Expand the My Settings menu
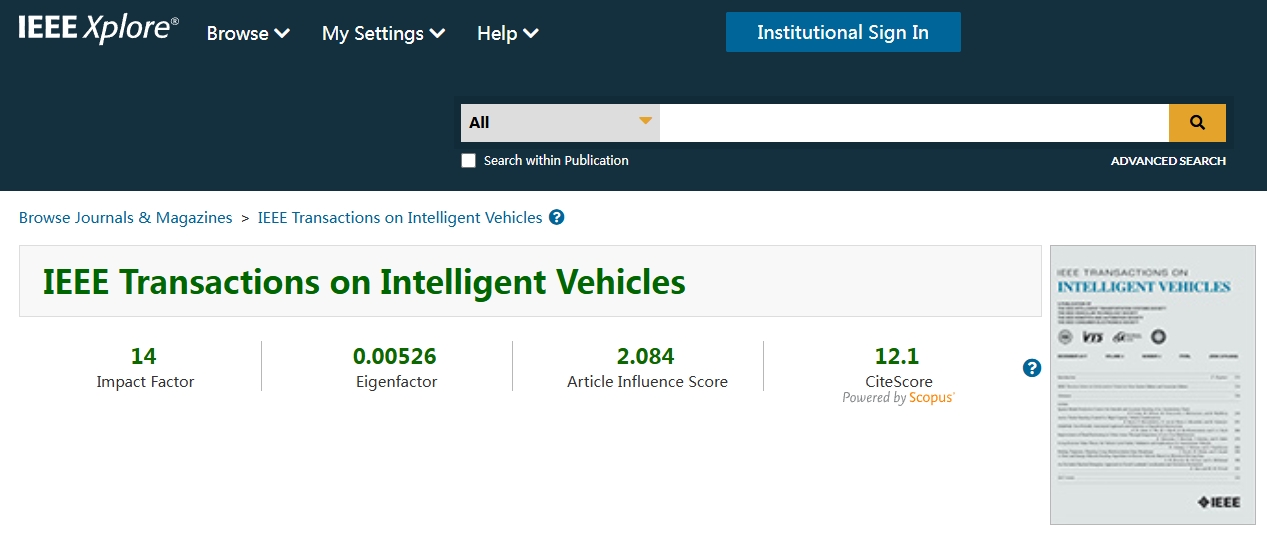The width and height of the screenshot is (1267, 534). 383,33
